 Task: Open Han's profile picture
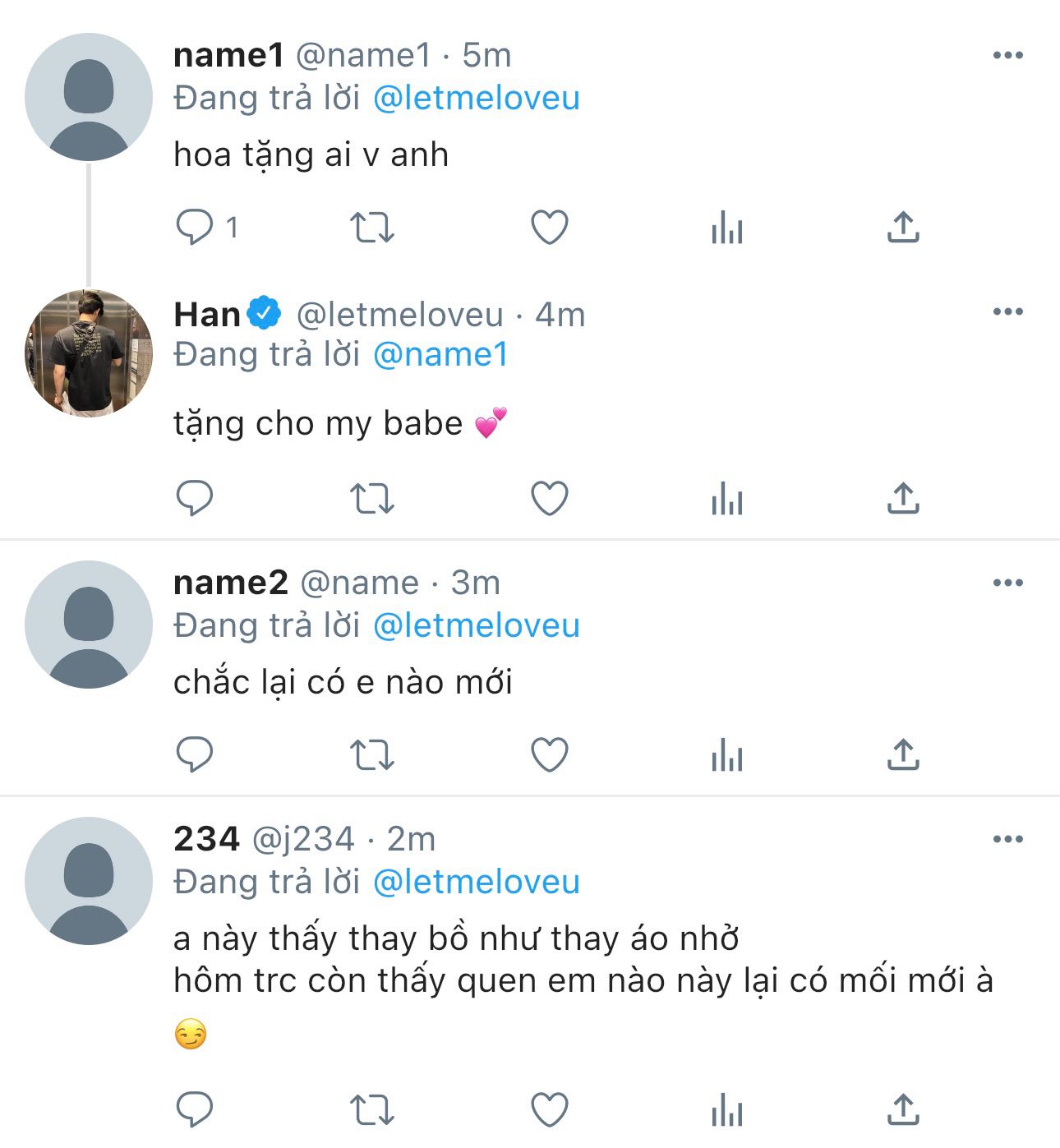click(x=89, y=353)
